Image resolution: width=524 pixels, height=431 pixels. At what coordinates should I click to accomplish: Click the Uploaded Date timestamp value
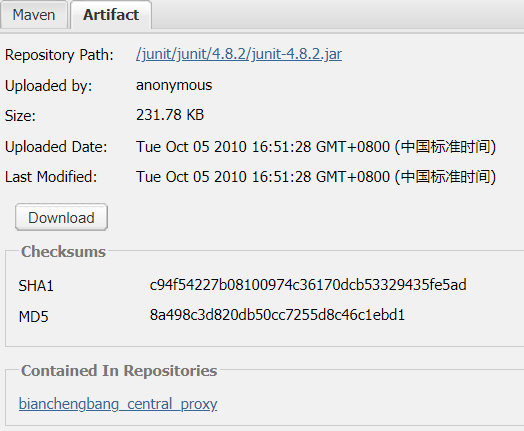pyautogui.click(x=316, y=147)
